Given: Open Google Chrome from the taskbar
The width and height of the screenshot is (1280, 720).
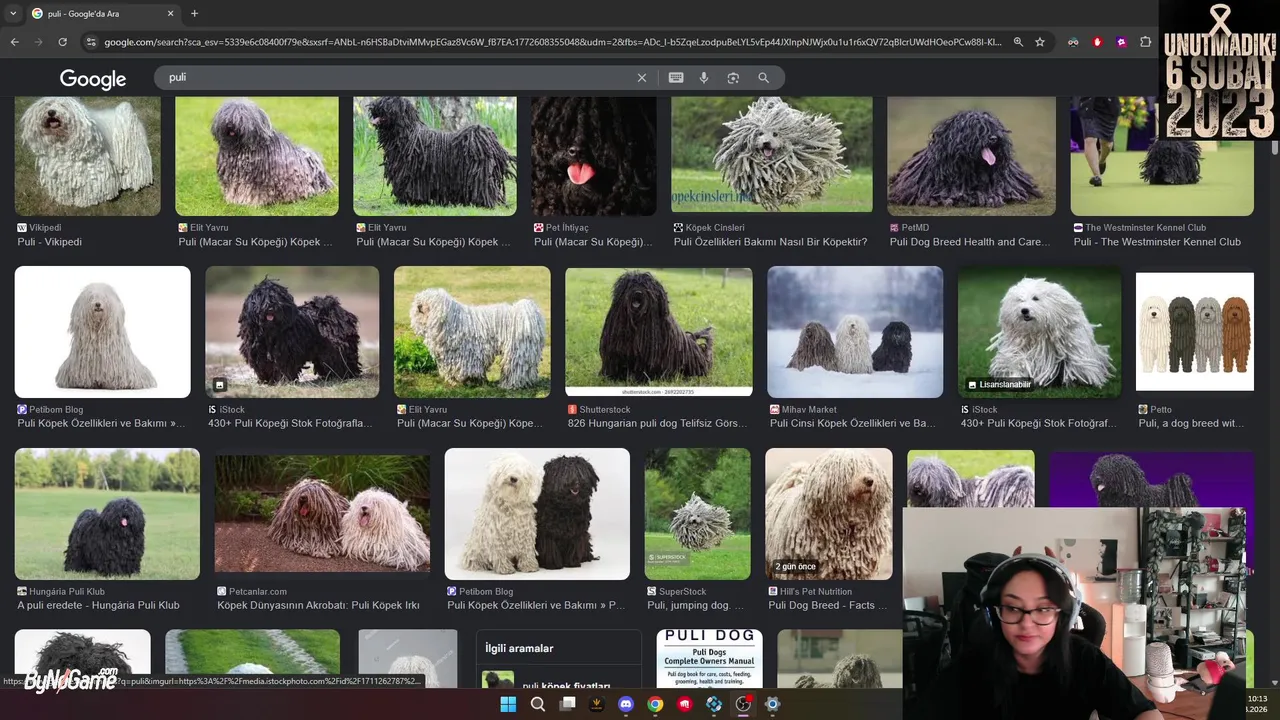Looking at the screenshot, I should pos(655,704).
